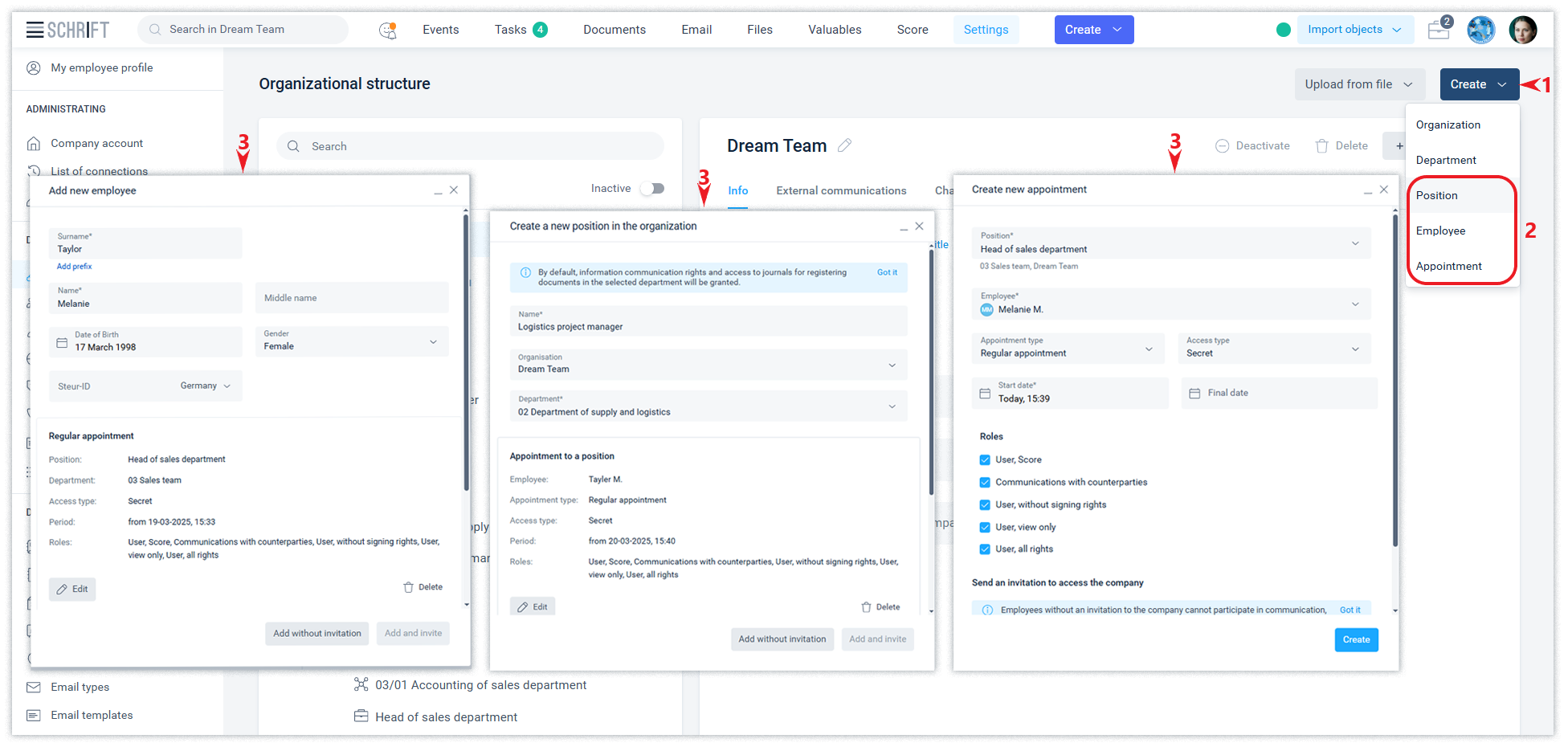
Task: Open the Access type dropdown showing Secret
Action: click(1274, 349)
